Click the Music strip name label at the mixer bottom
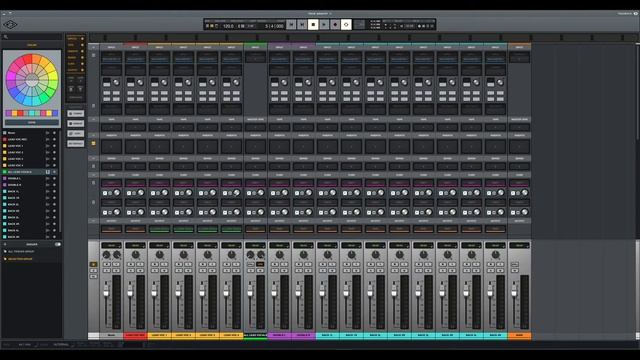The width and height of the screenshot is (640, 360). 111,335
